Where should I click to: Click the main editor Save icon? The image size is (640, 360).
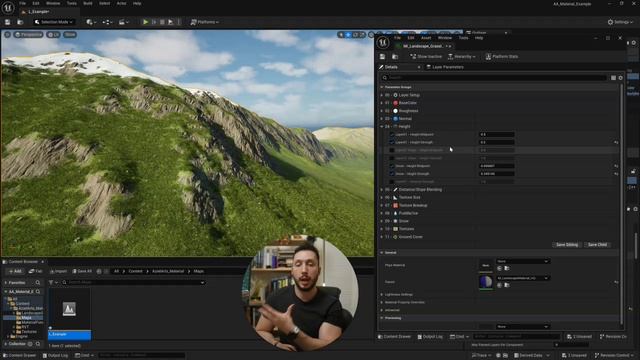pyautogui.click(x=7, y=22)
